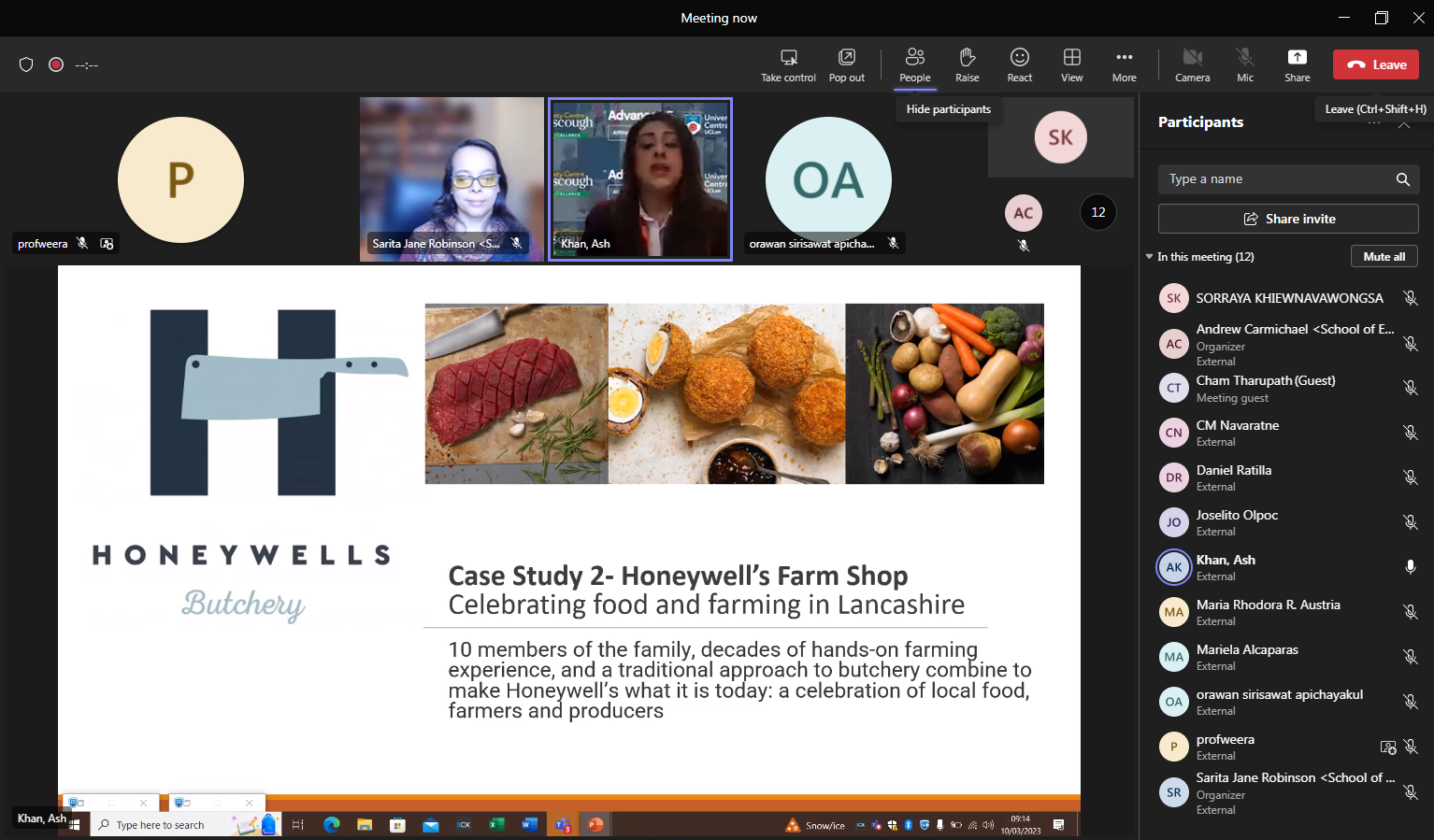Click the profweera video tile avatar
This screenshot has height=840, width=1434.
pyautogui.click(x=180, y=179)
